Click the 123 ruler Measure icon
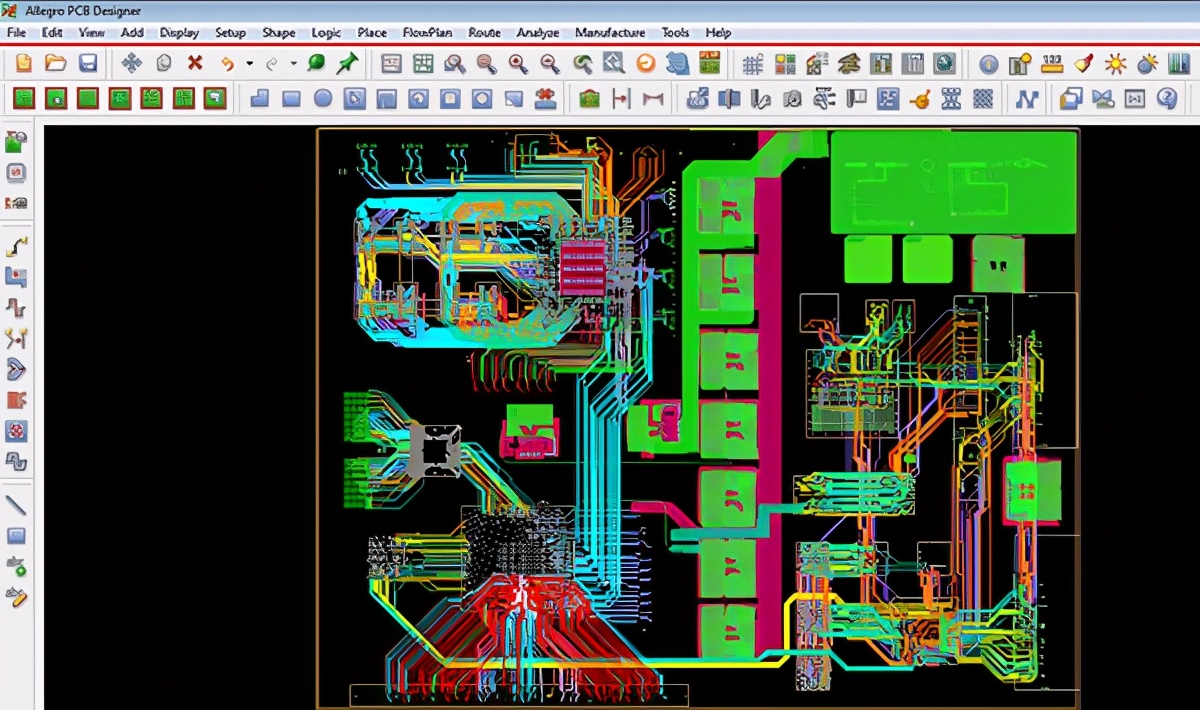 coord(1051,64)
